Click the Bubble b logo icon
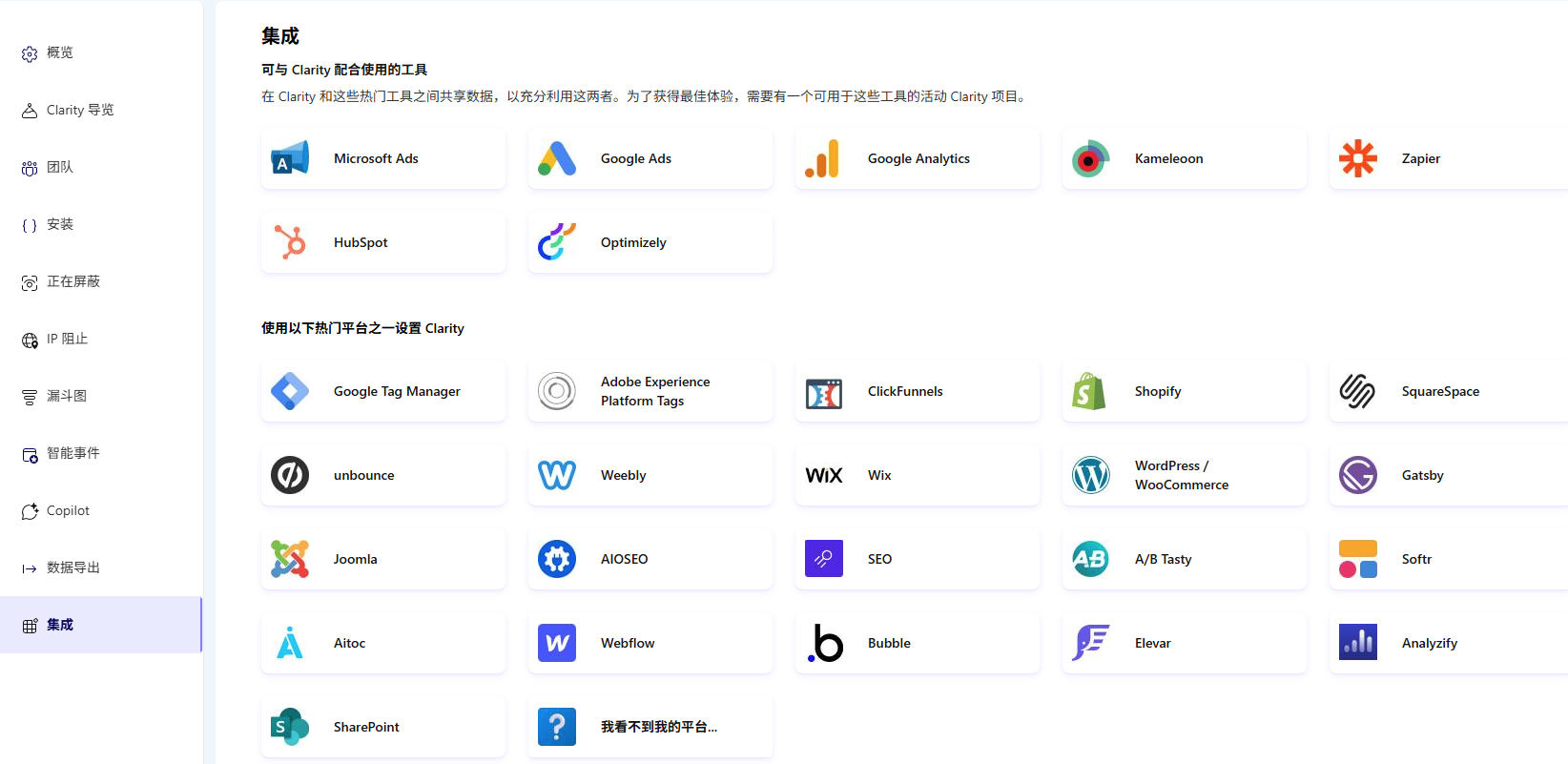Image resolution: width=1568 pixels, height=764 pixels. pyautogui.click(x=825, y=643)
